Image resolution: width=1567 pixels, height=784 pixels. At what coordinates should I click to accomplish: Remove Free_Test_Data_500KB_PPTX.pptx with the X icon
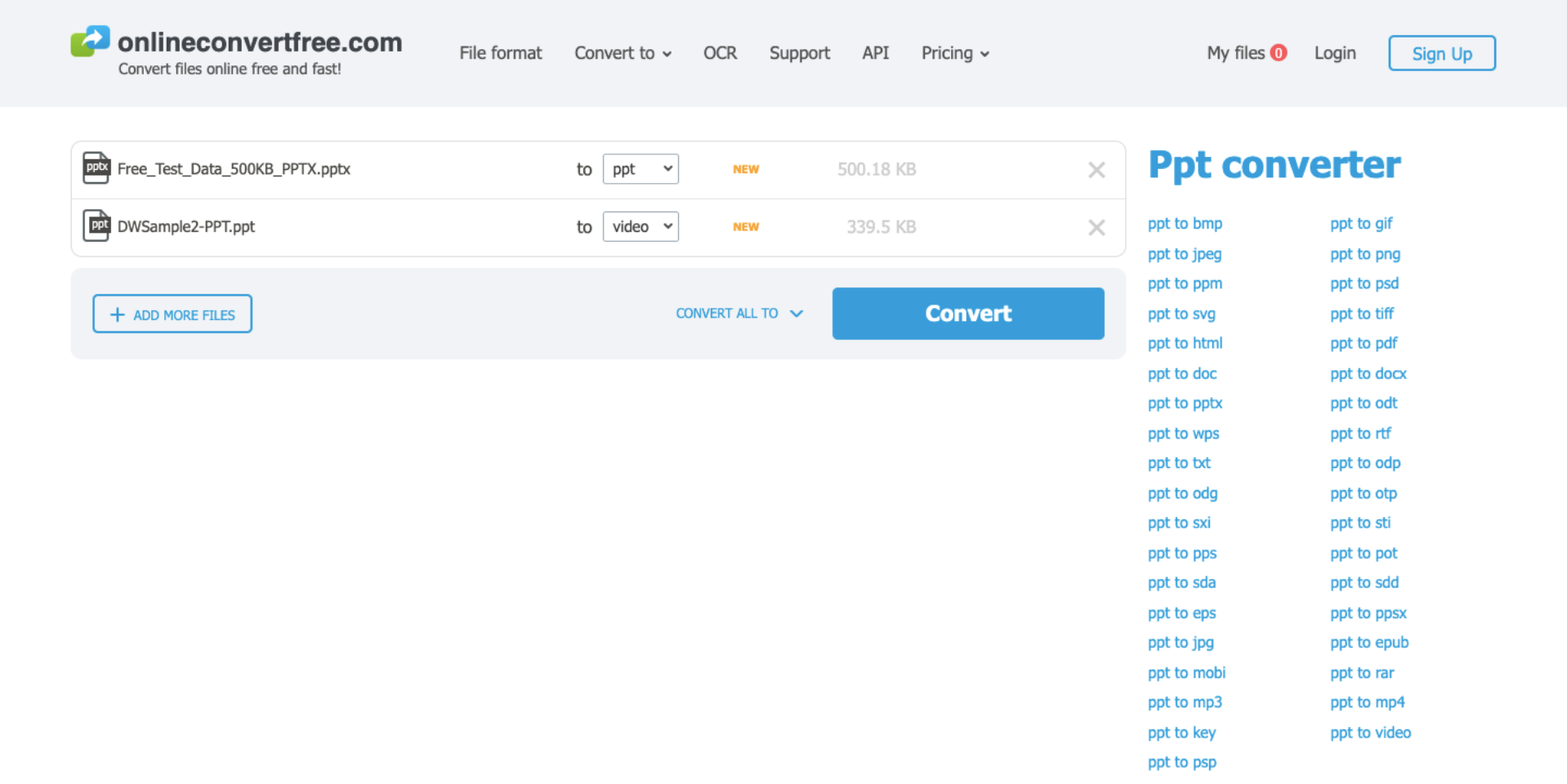pos(1096,169)
